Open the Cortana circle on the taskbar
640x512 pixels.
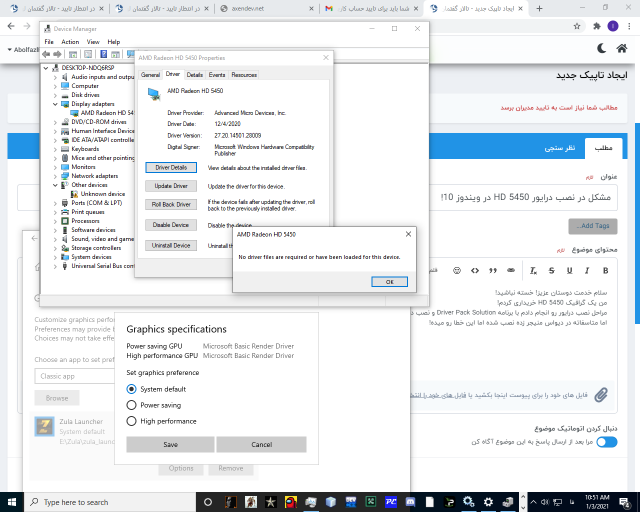[x=208, y=502]
